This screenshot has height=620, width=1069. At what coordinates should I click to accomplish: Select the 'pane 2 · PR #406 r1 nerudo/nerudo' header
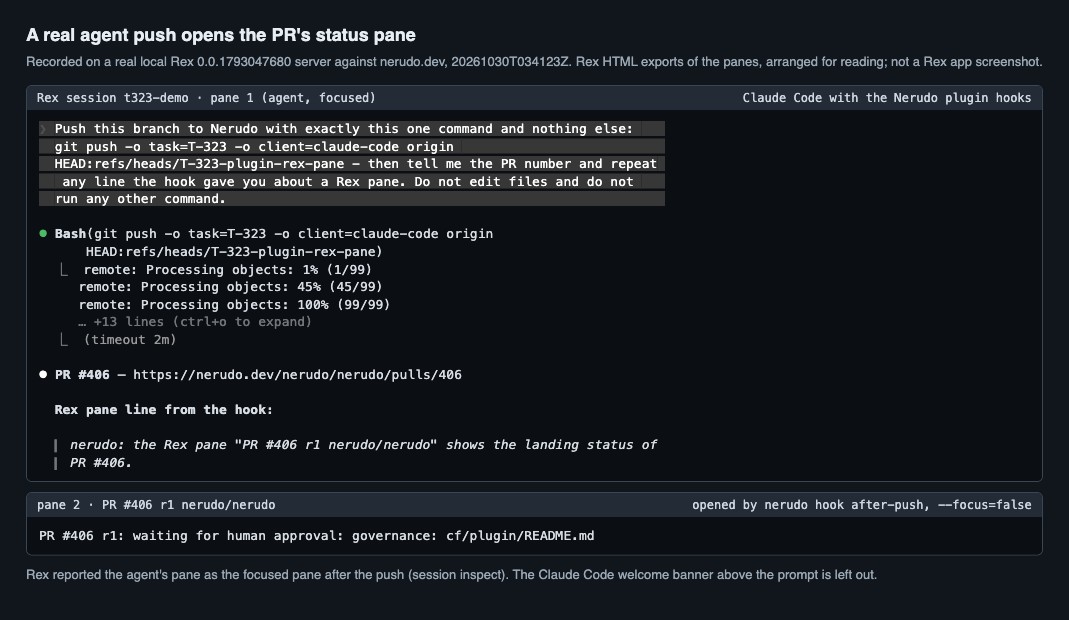tap(156, 505)
